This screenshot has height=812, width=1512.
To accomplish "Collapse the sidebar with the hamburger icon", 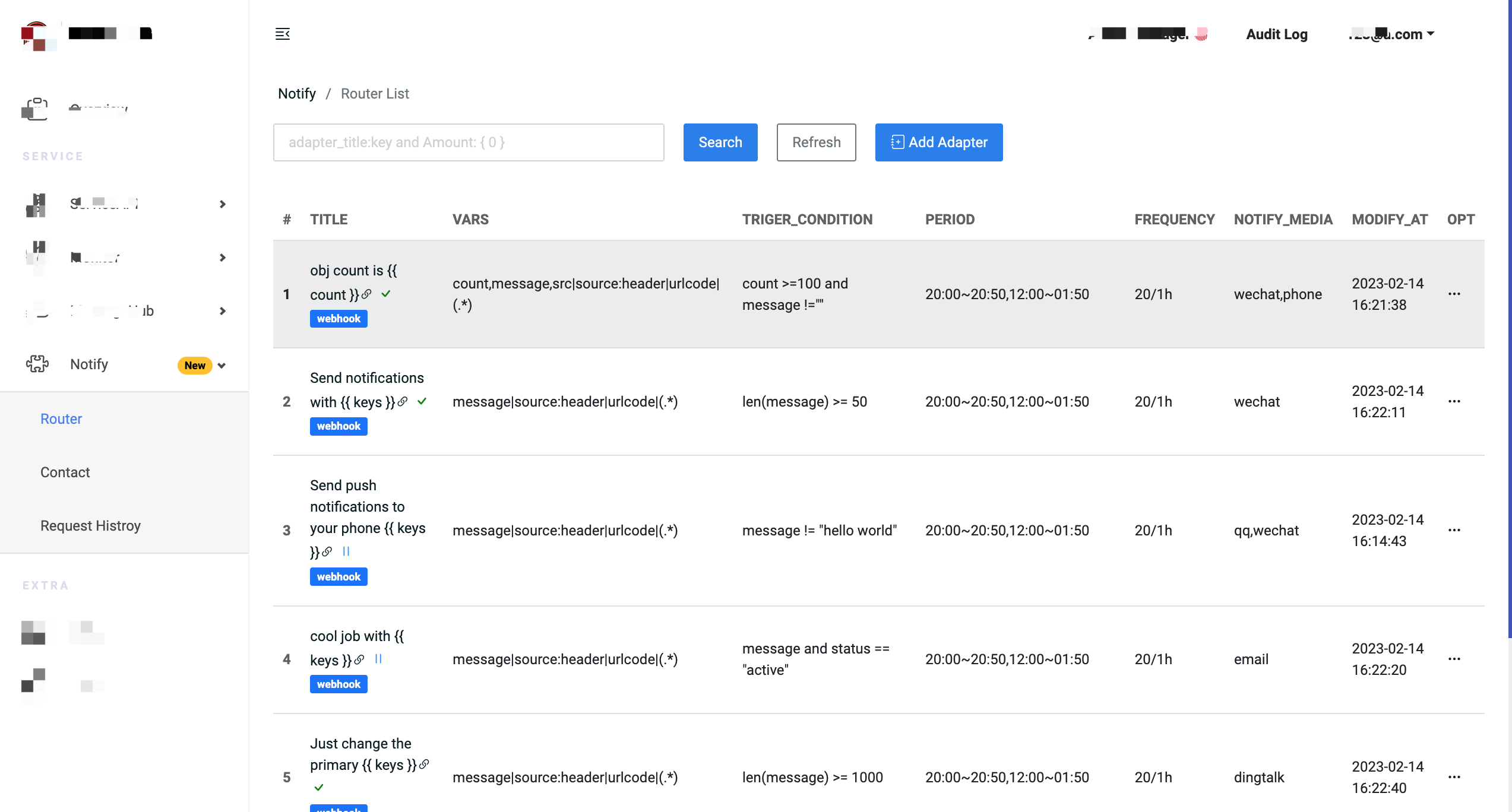I will [283, 34].
